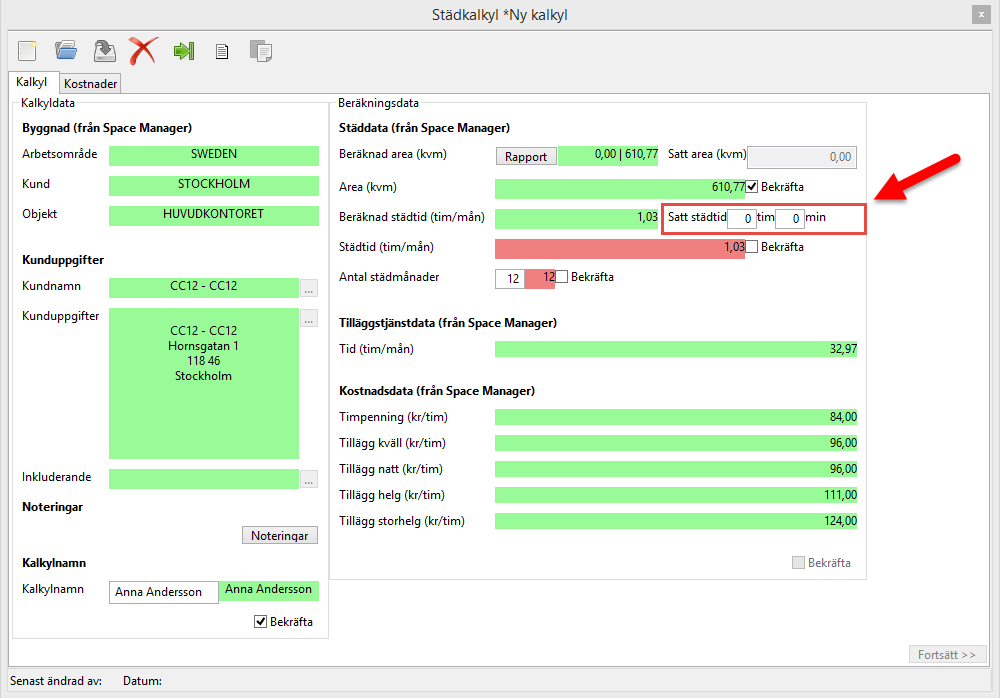Expand Kunduppgifter with its ellipsis button
Viewport: 1000px width, 698px height.
click(x=309, y=318)
